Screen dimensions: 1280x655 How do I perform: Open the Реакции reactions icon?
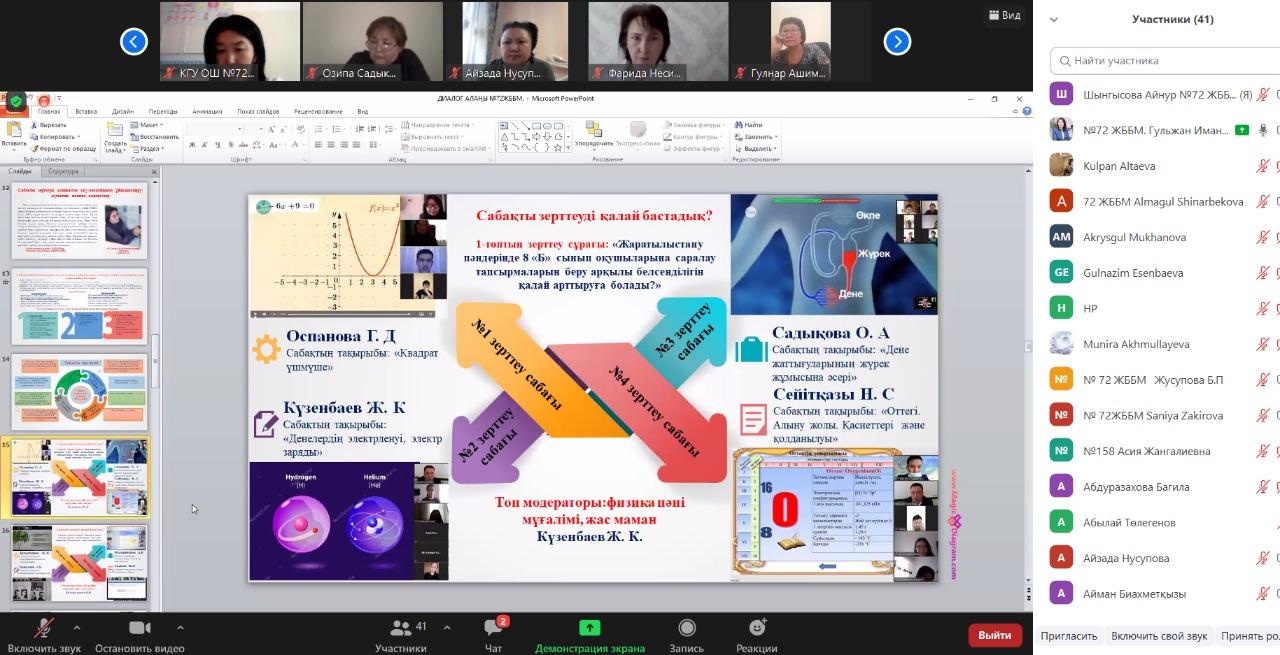coord(757,628)
